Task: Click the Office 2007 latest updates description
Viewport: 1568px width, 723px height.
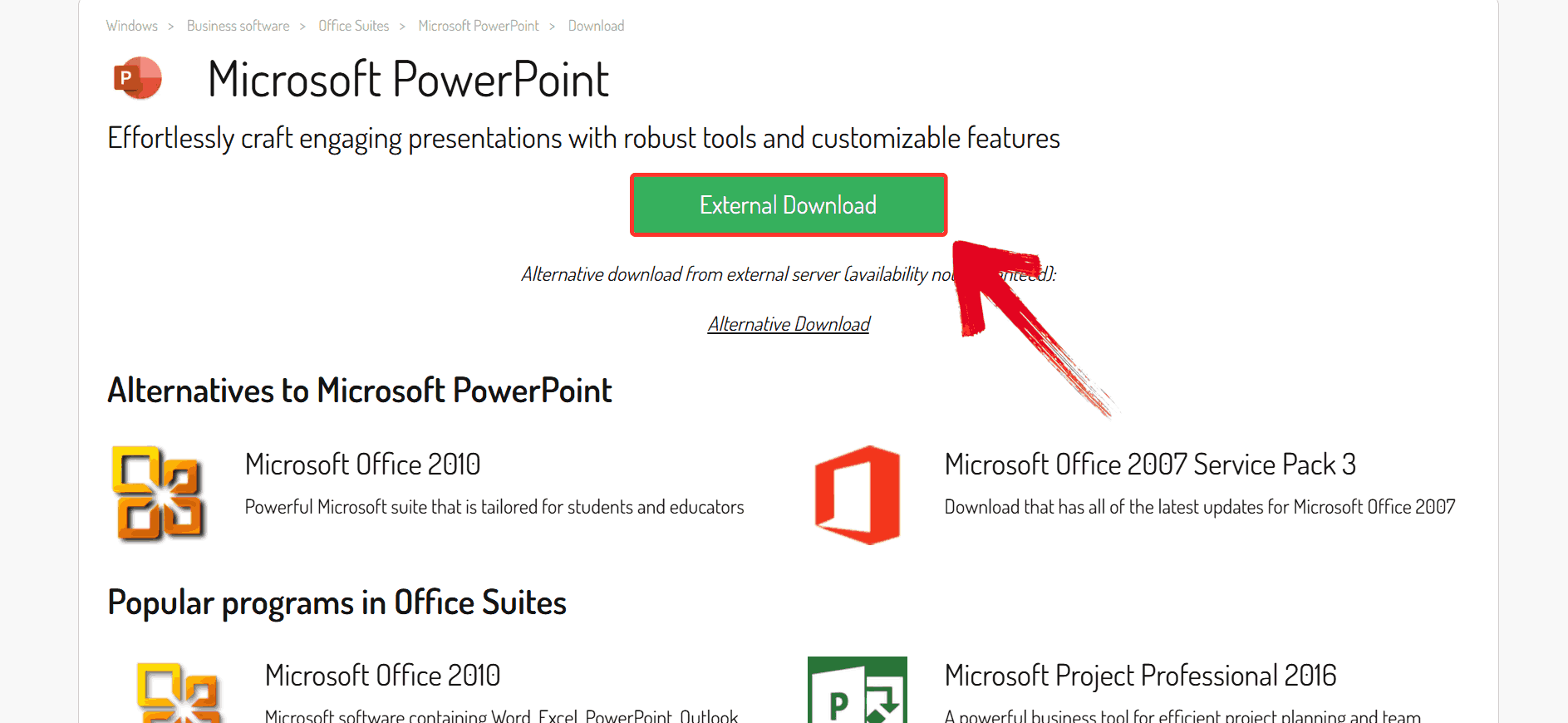Action: point(1199,507)
